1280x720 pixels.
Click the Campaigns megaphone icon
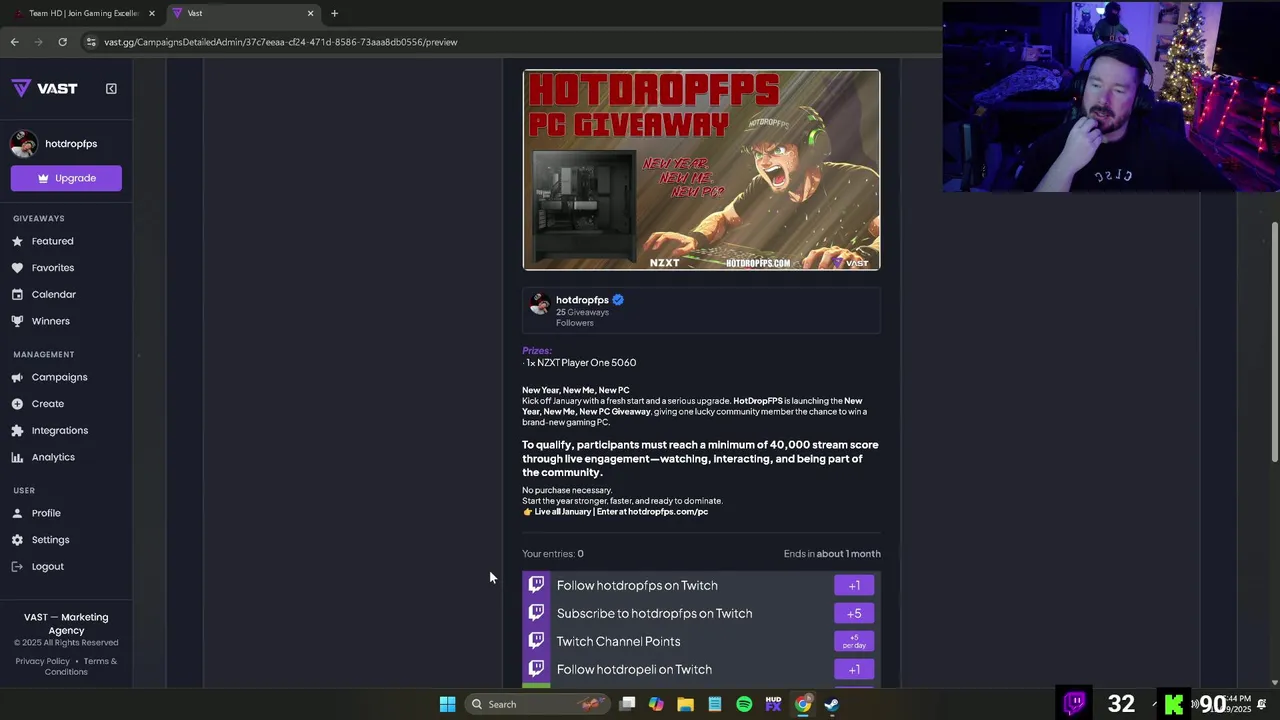click(17, 377)
